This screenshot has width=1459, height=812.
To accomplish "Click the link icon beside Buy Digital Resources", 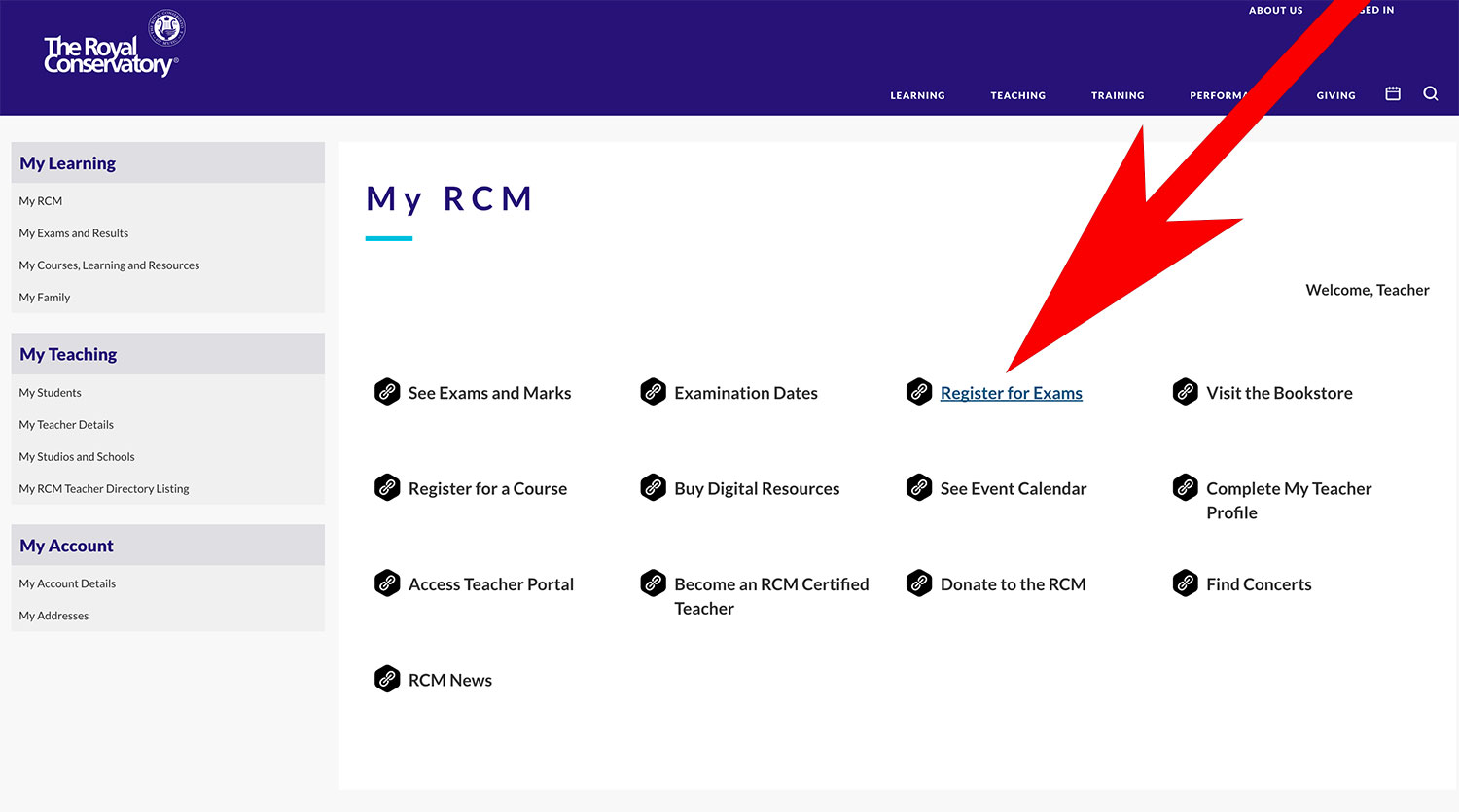I will coord(653,487).
